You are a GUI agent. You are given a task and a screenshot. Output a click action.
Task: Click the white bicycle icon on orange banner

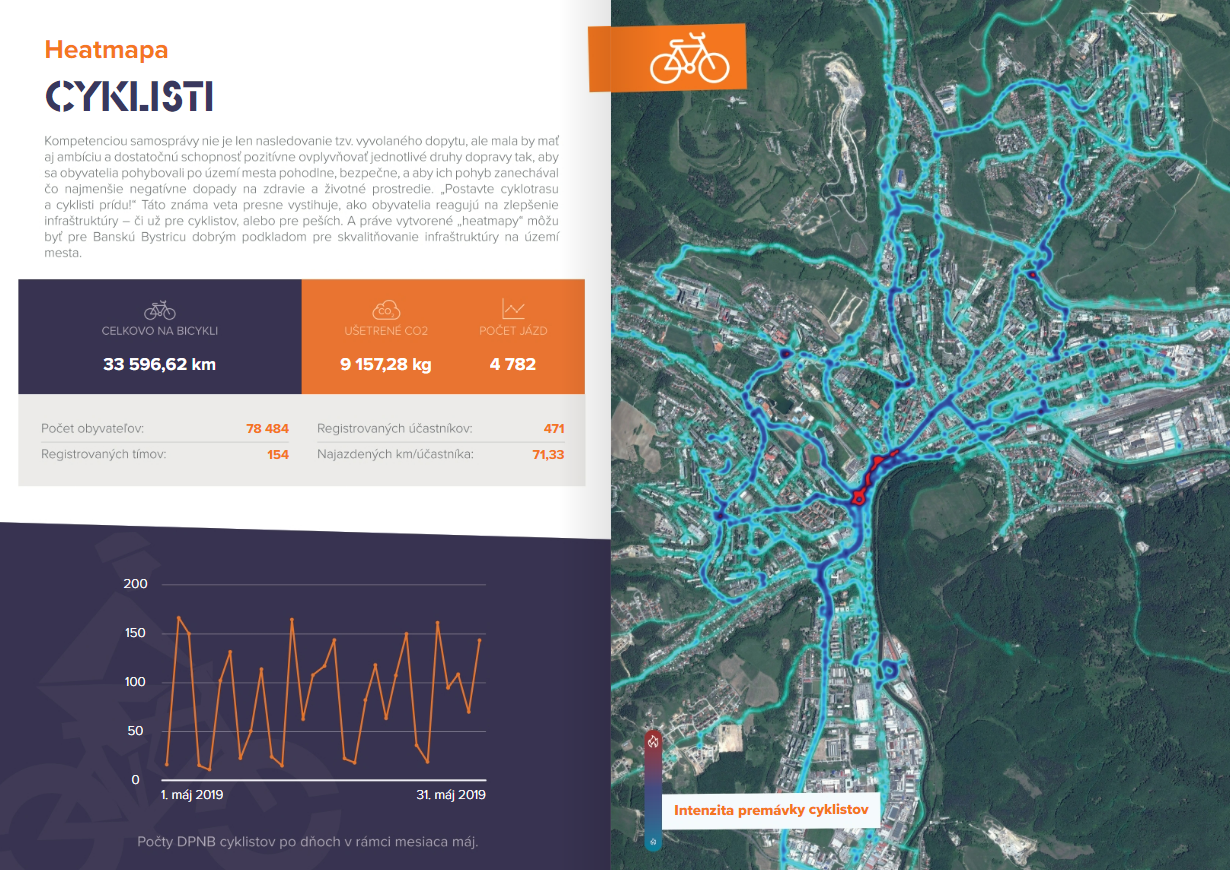point(689,59)
